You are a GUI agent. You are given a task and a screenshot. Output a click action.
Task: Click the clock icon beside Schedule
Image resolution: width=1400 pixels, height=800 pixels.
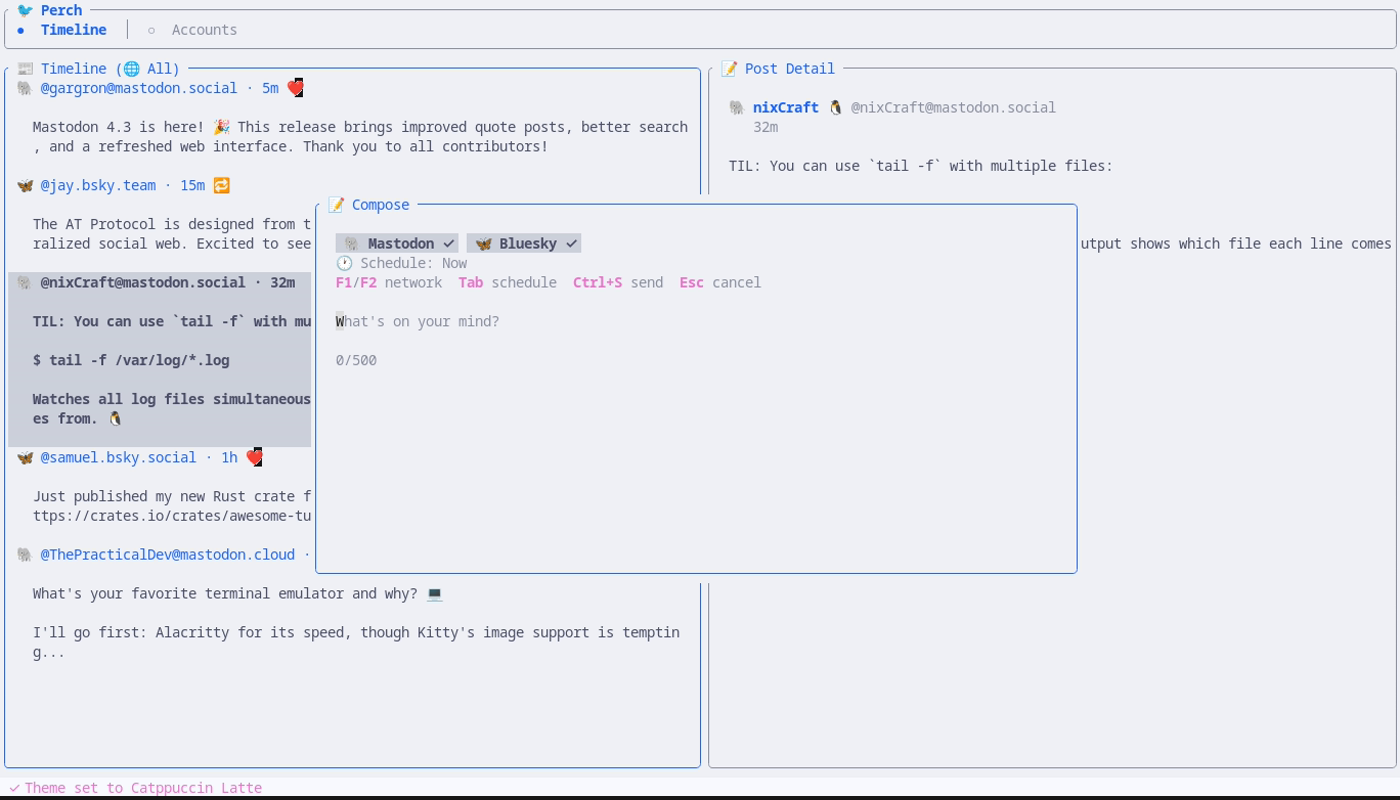point(344,263)
